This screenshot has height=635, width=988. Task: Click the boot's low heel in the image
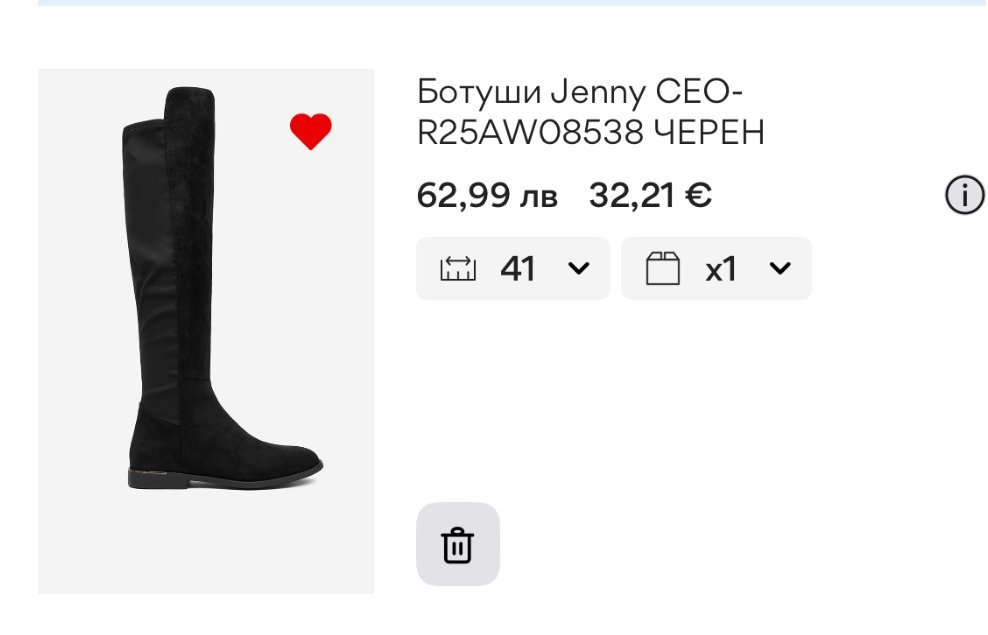(x=145, y=479)
